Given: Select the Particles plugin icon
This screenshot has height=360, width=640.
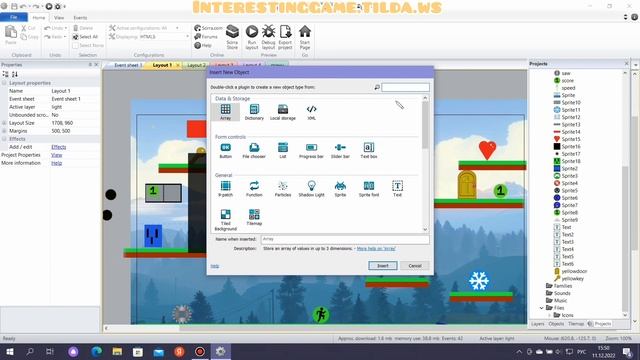Looking at the screenshot, I should point(282,189).
